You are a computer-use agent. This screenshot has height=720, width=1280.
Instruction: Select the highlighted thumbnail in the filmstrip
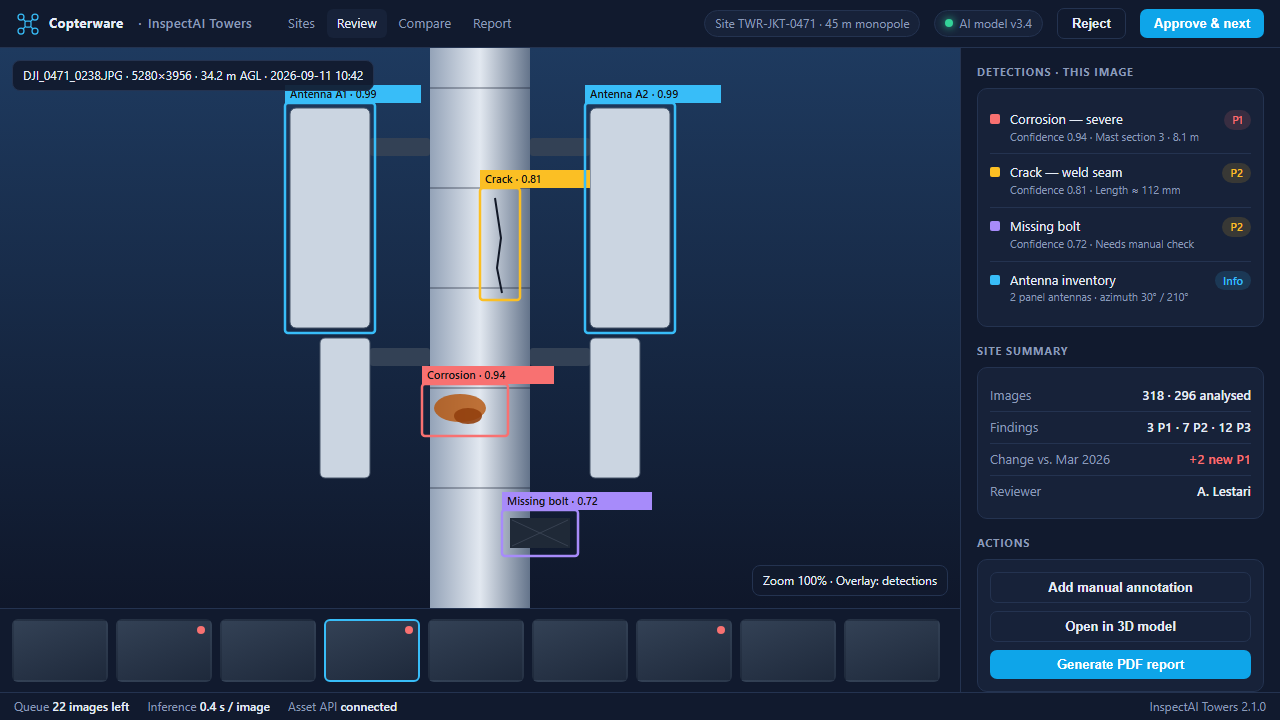click(372, 651)
